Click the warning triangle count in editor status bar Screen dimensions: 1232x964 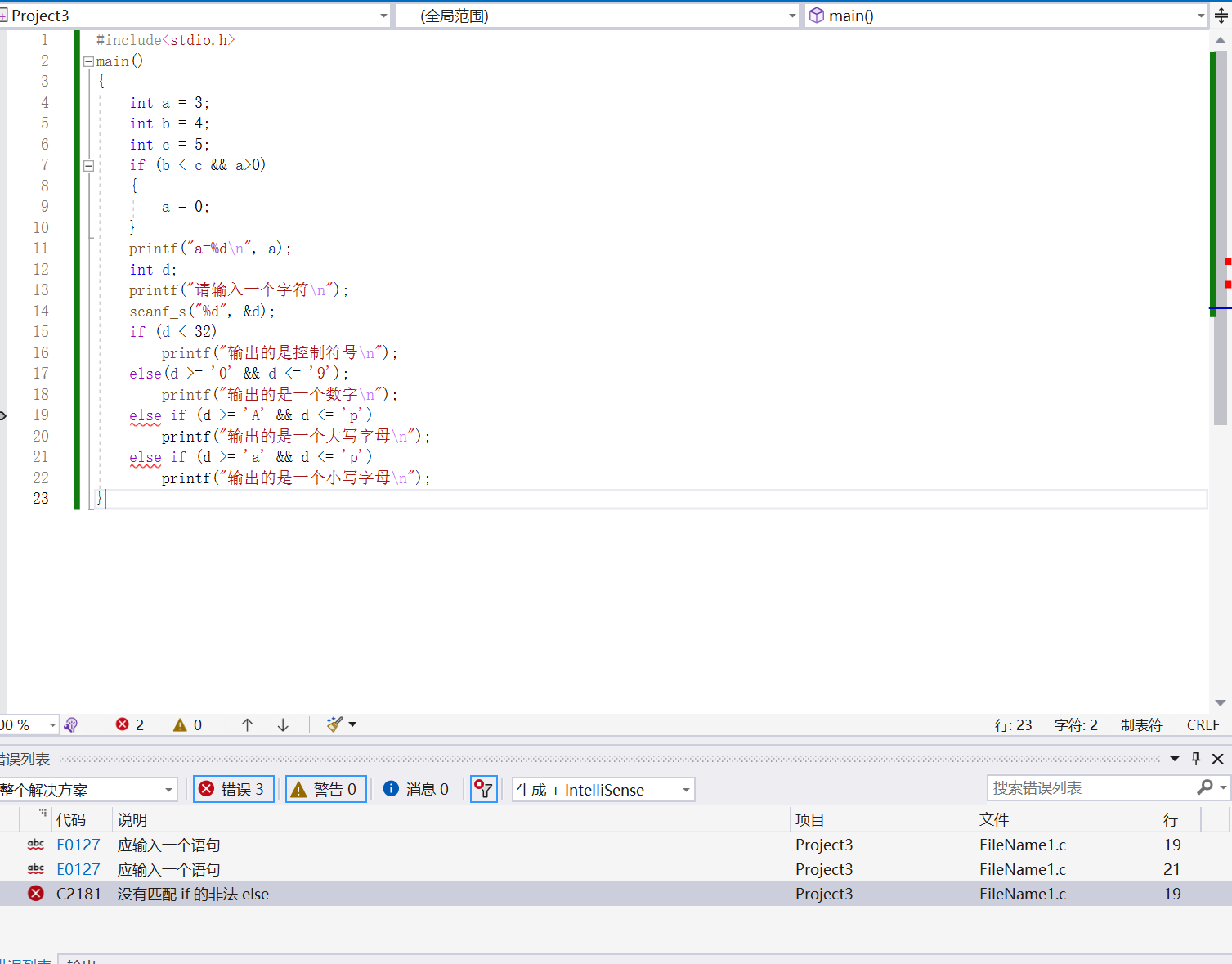point(187,724)
